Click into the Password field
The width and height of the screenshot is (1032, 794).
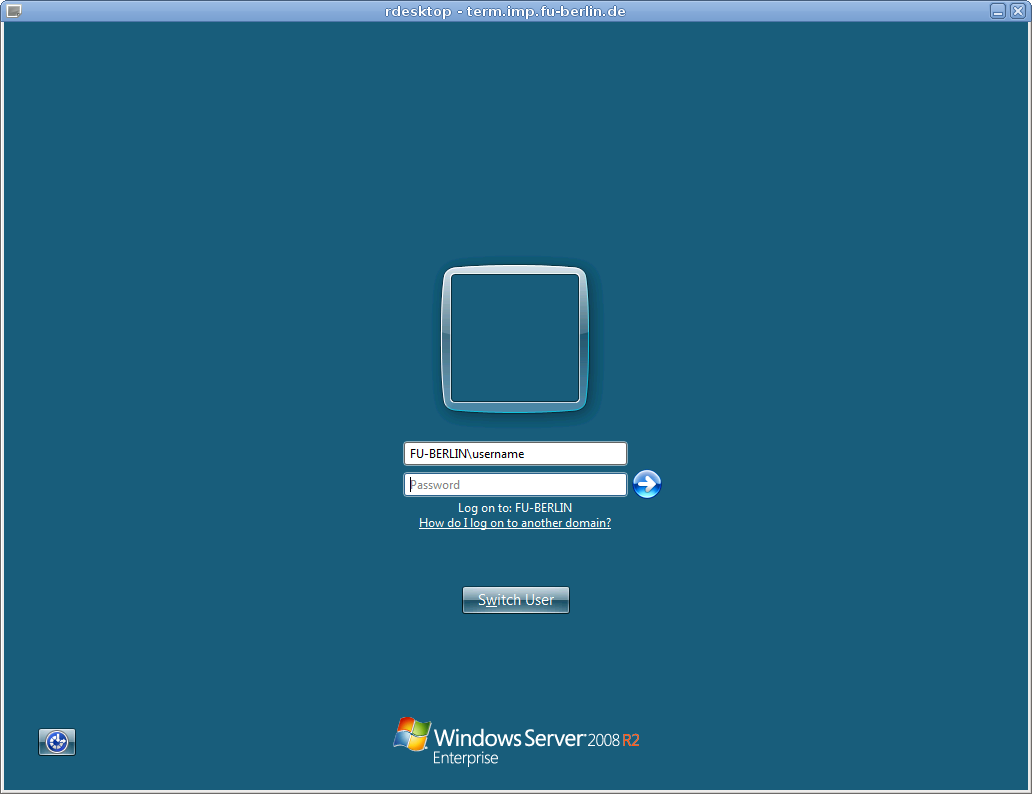click(x=515, y=485)
